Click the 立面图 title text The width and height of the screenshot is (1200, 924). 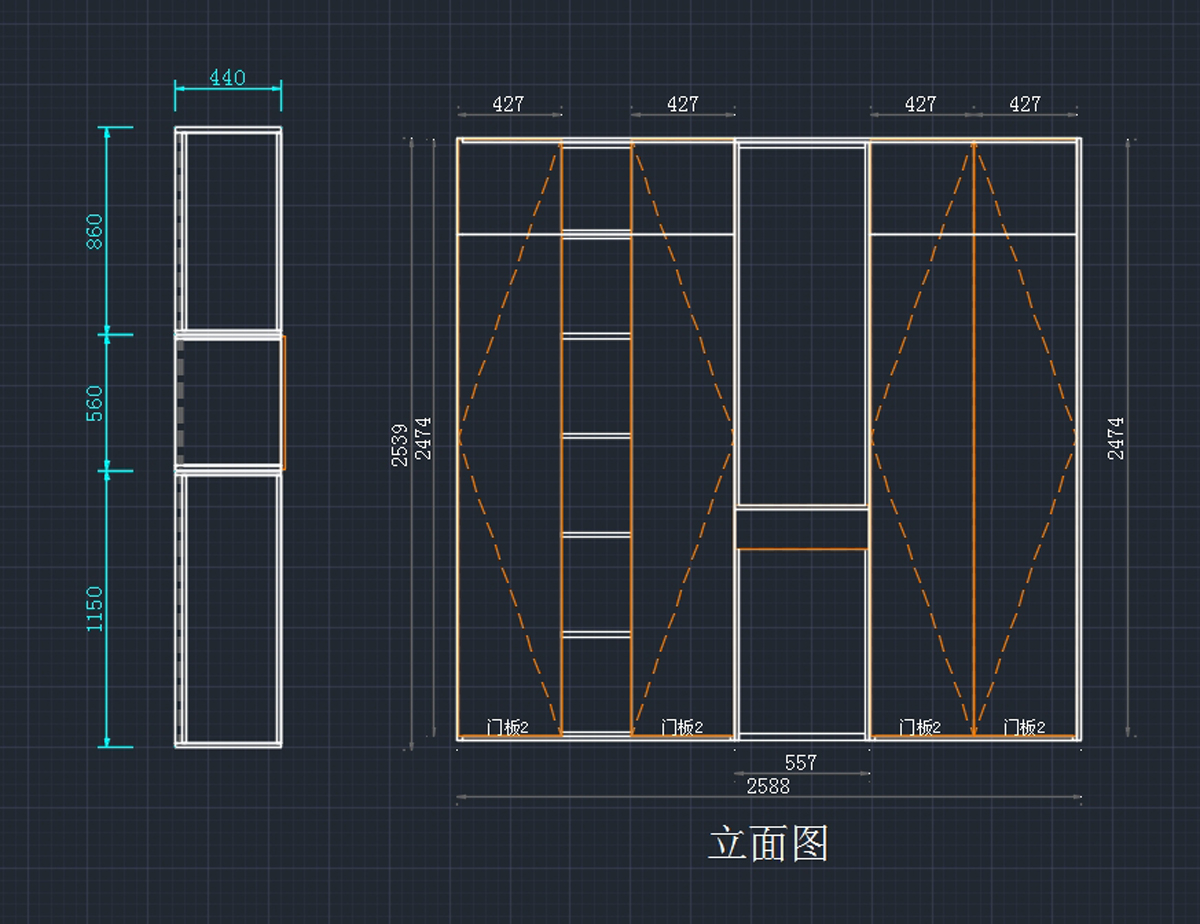click(x=768, y=844)
